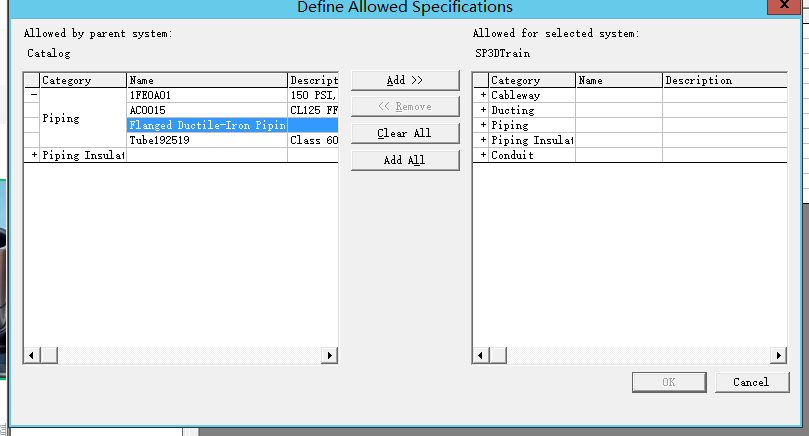Click Description column header in right table

pos(725,80)
